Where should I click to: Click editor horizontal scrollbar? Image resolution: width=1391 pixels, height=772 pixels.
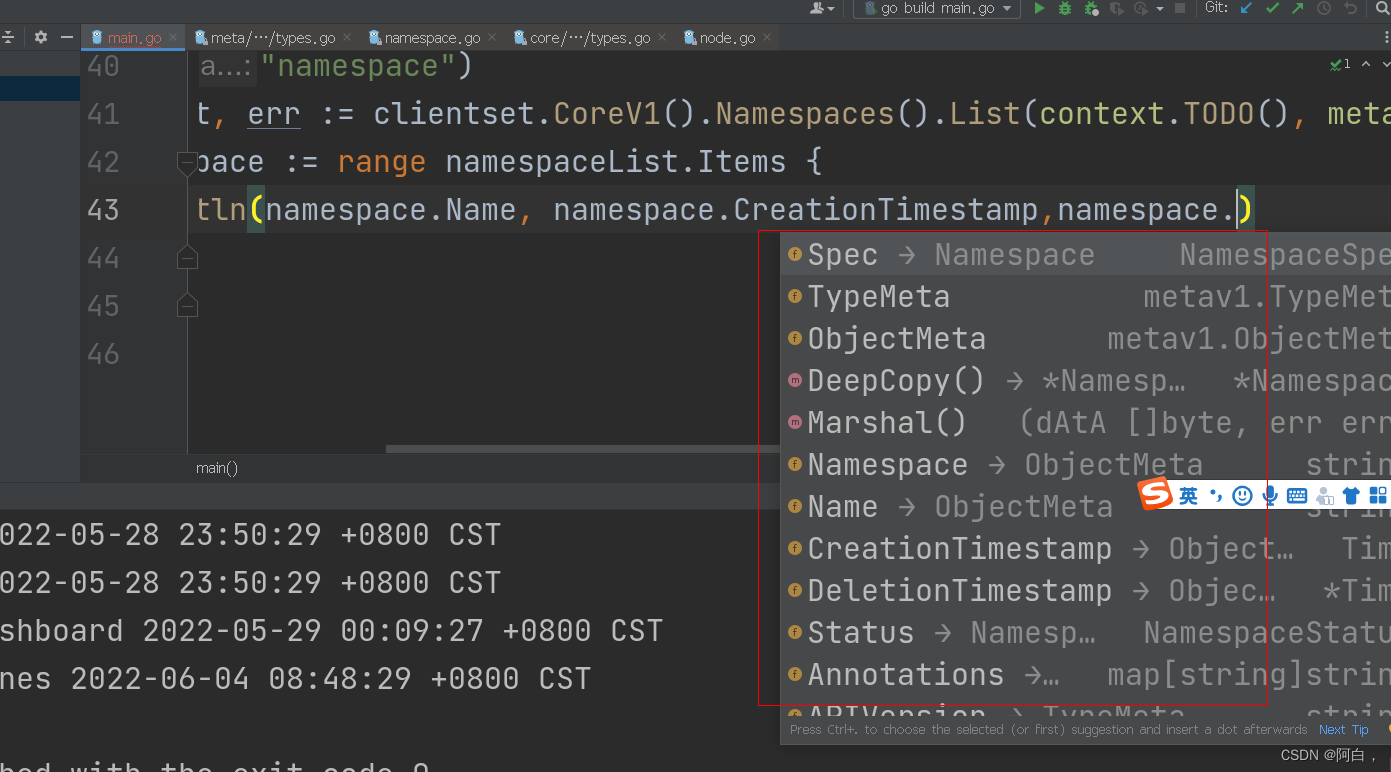click(583, 449)
